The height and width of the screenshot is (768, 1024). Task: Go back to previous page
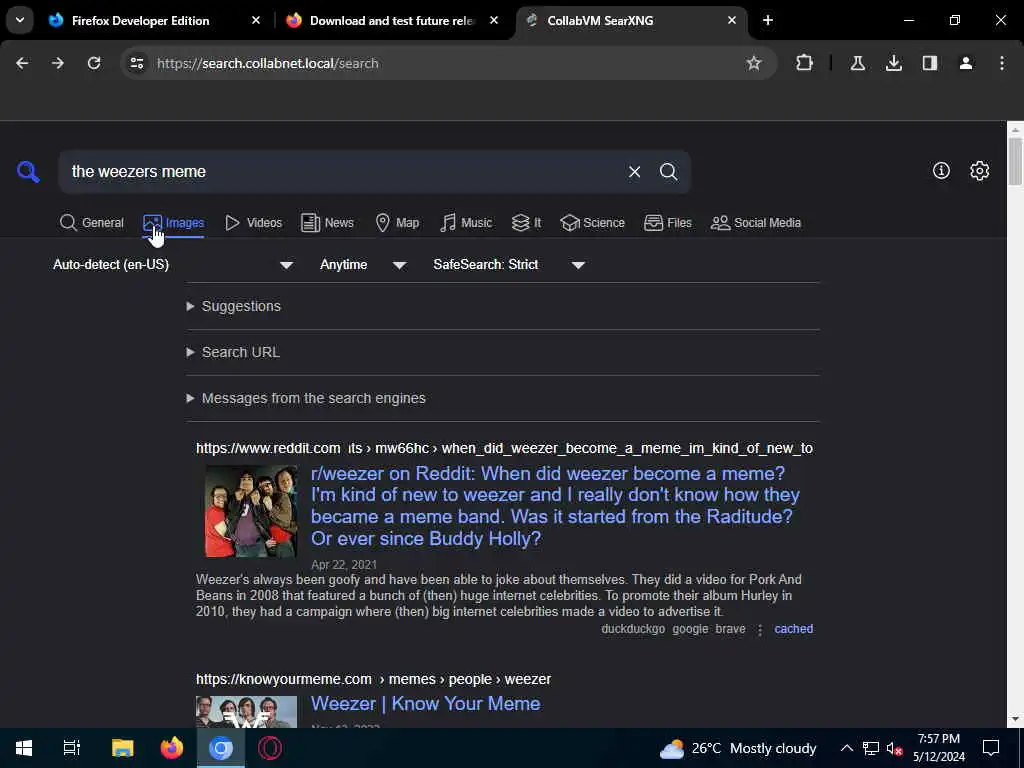22,63
